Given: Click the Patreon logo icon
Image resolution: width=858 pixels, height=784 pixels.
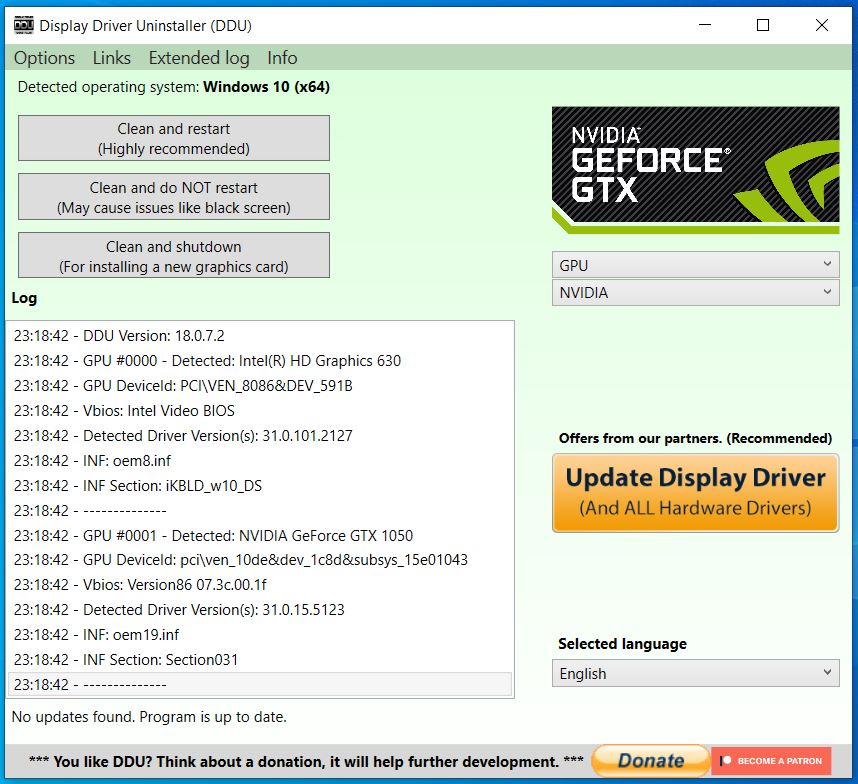Looking at the screenshot, I should [x=726, y=760].
